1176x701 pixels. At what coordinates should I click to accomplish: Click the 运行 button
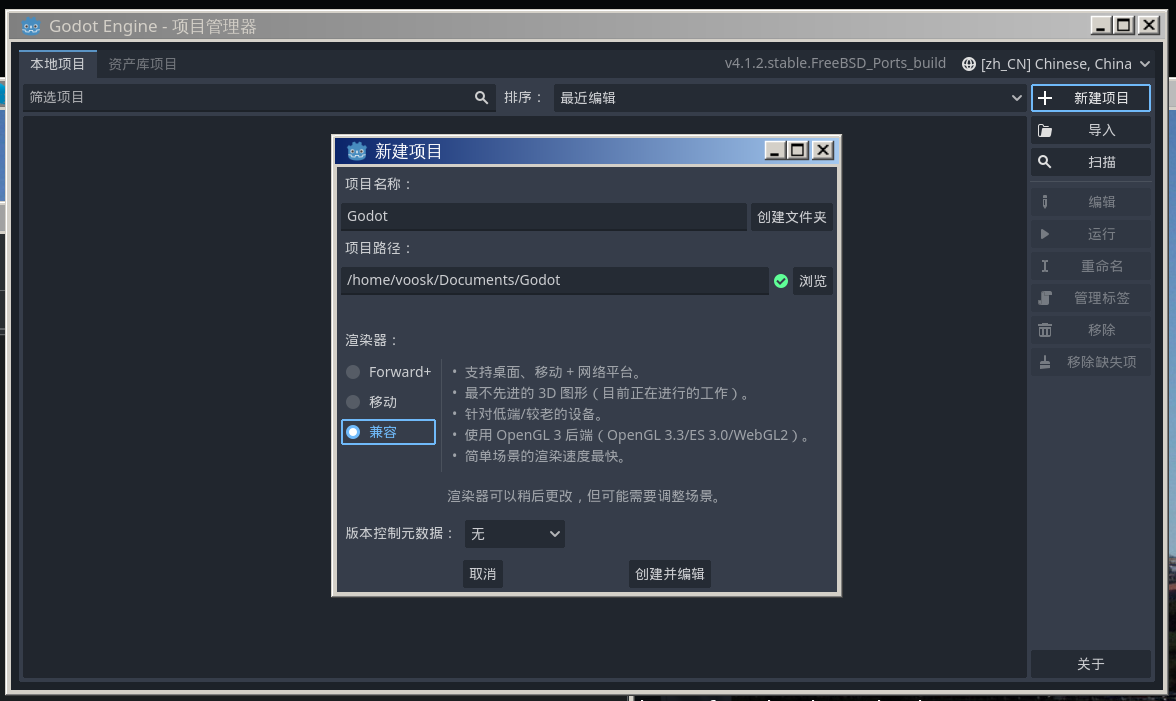click(x=1090, y=234)
